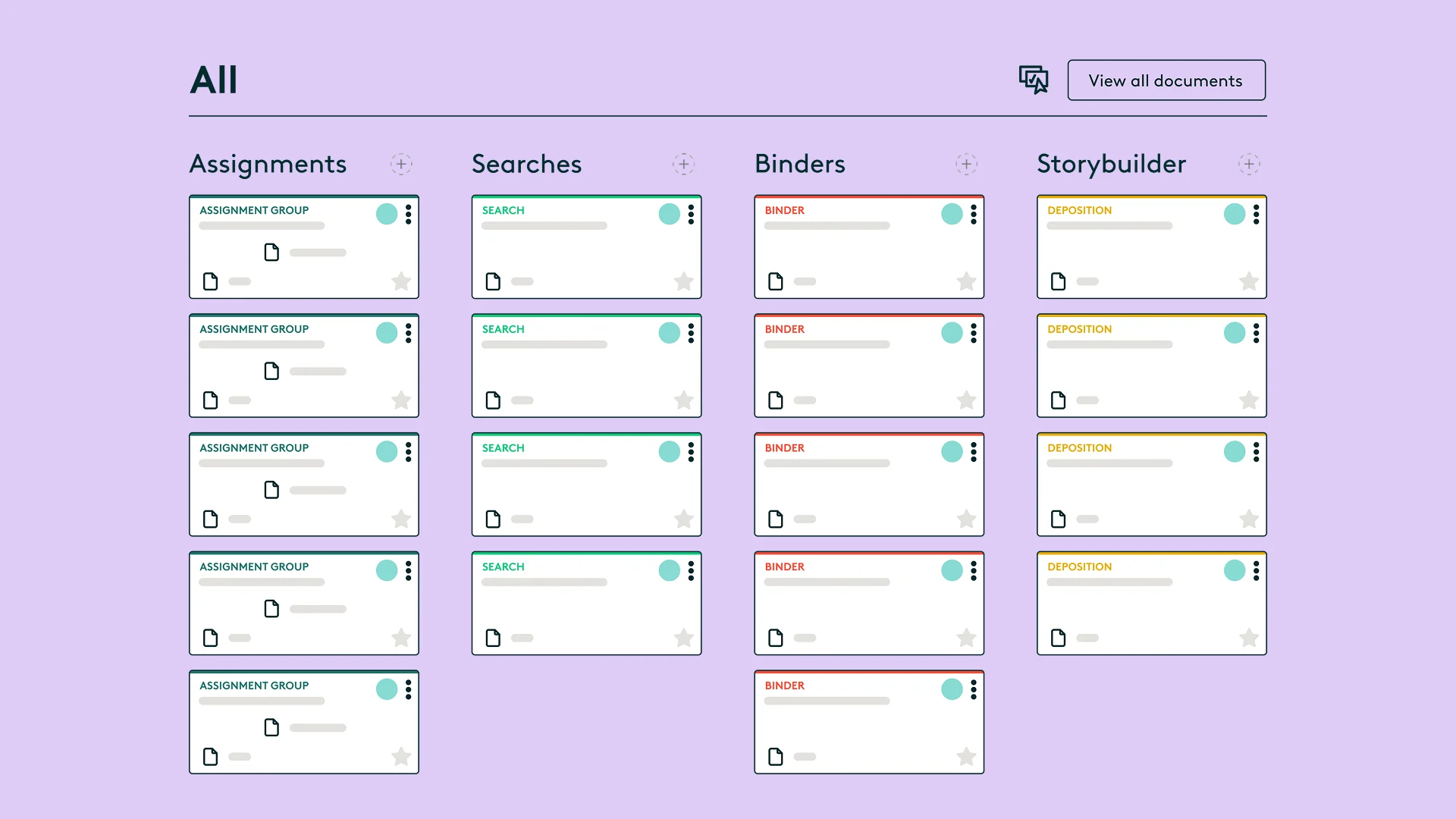Click nested document icon in second Assignment Group card
Screen dimensions: 1456x819
(x=271, y=371)
